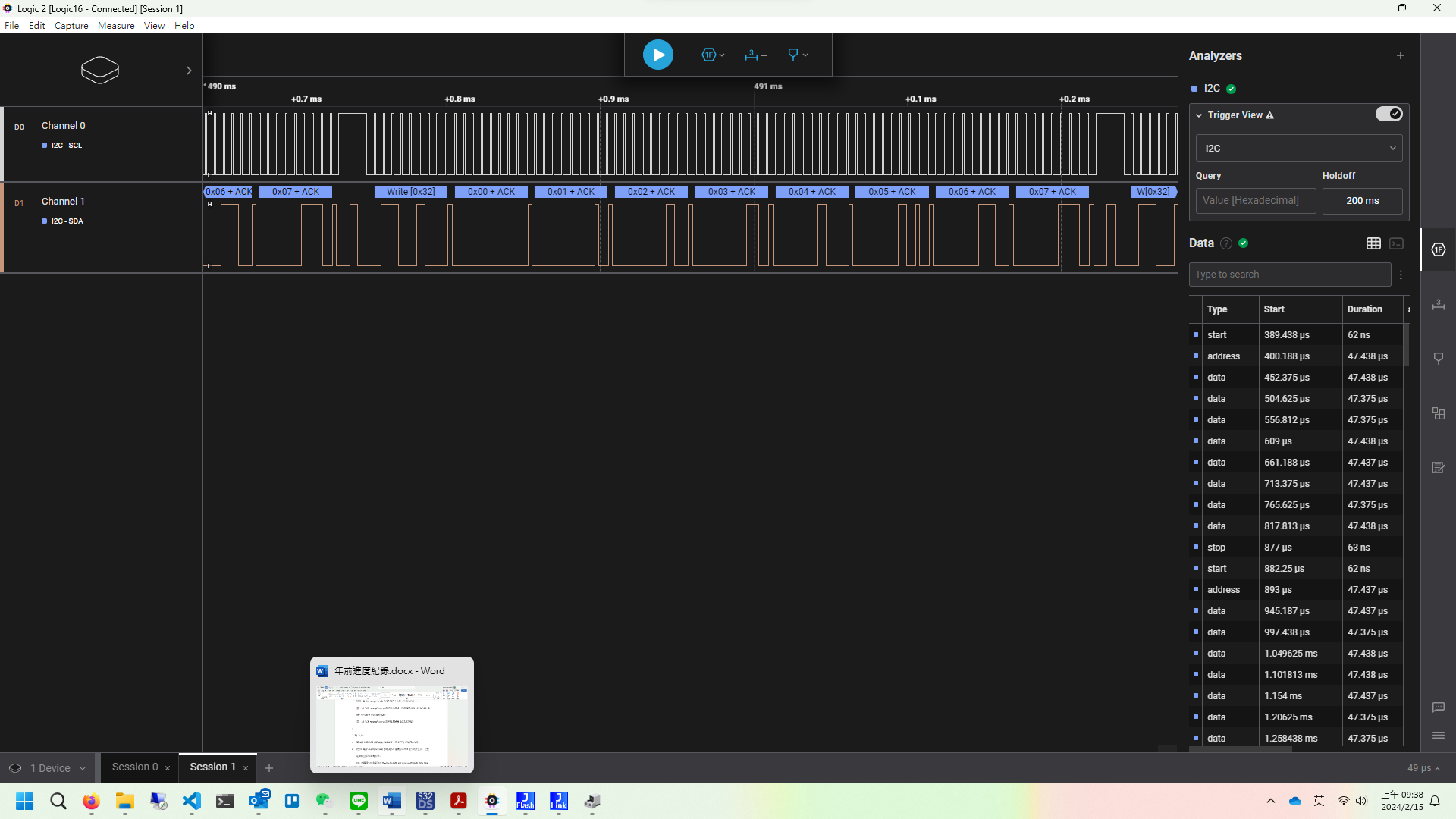This screenshot has height=819, width=1456.
Task: Switch Data panel to table view
Action: pos(1373,243)
